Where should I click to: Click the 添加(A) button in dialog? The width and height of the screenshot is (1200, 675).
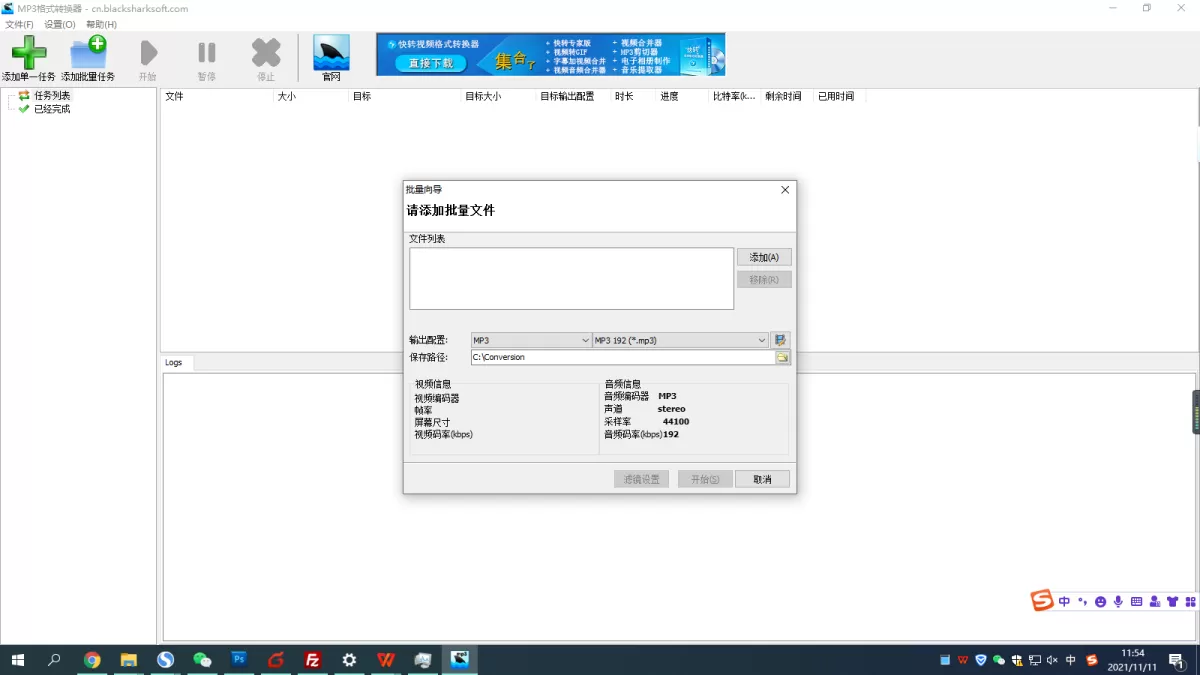click(764, 258)
